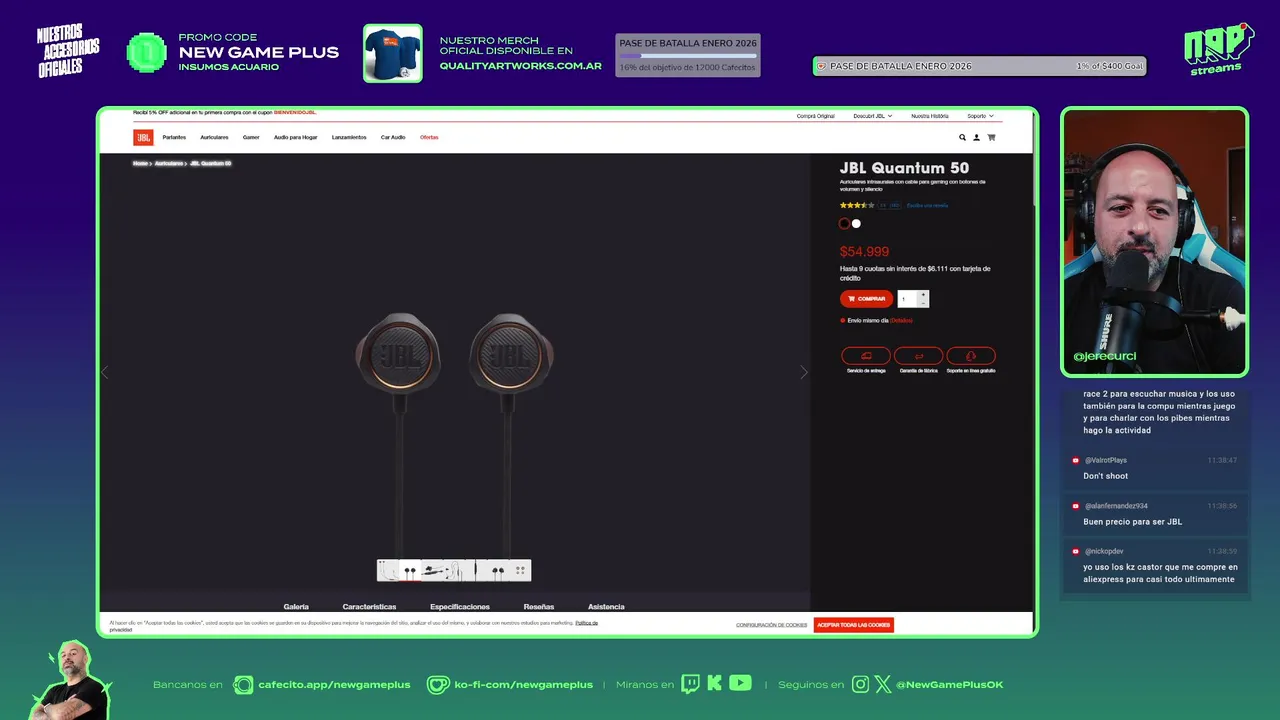1280x720 pixels.
Task: Expand the Soporte dropdown
Action: pos(980,116)
